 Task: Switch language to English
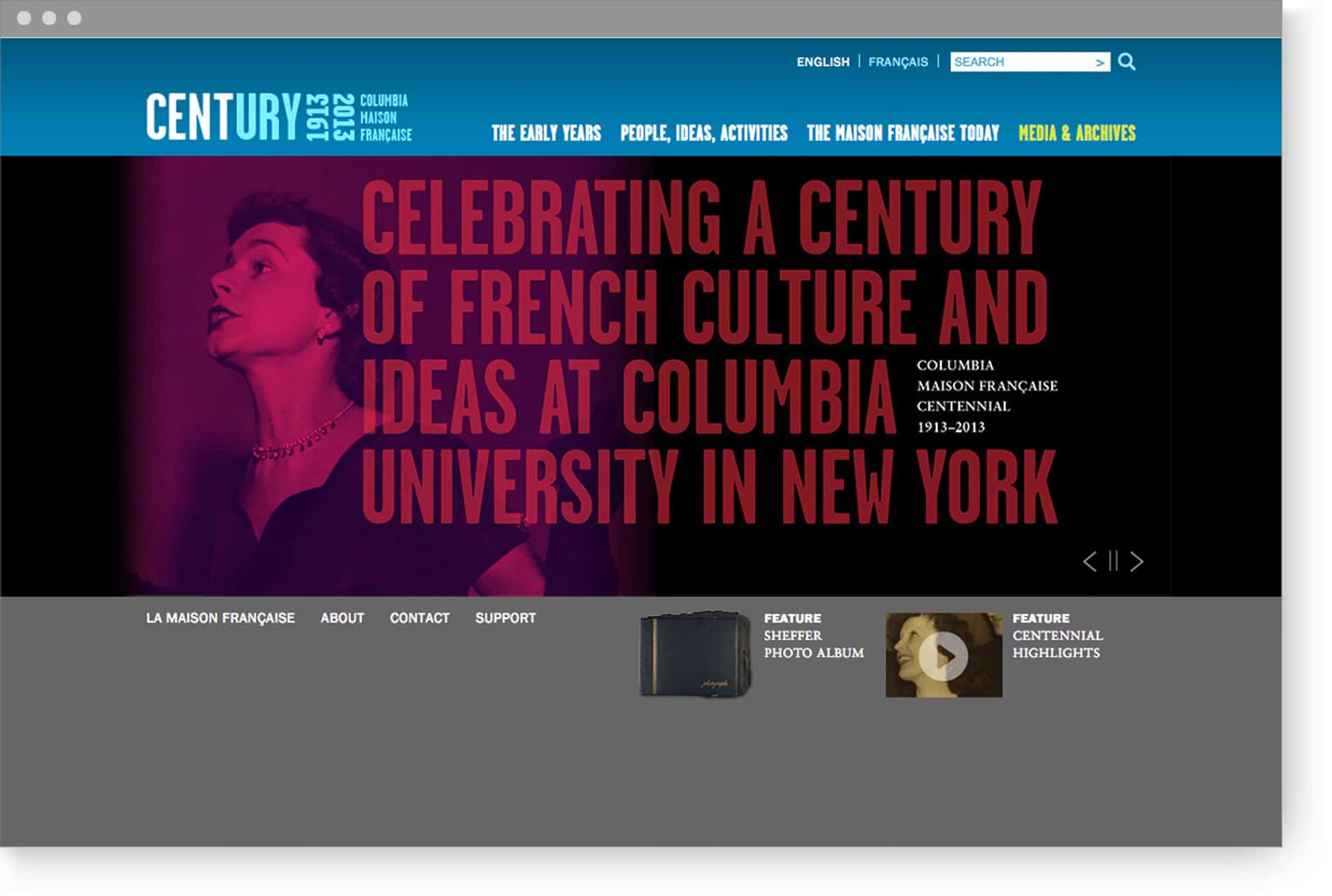823,62
